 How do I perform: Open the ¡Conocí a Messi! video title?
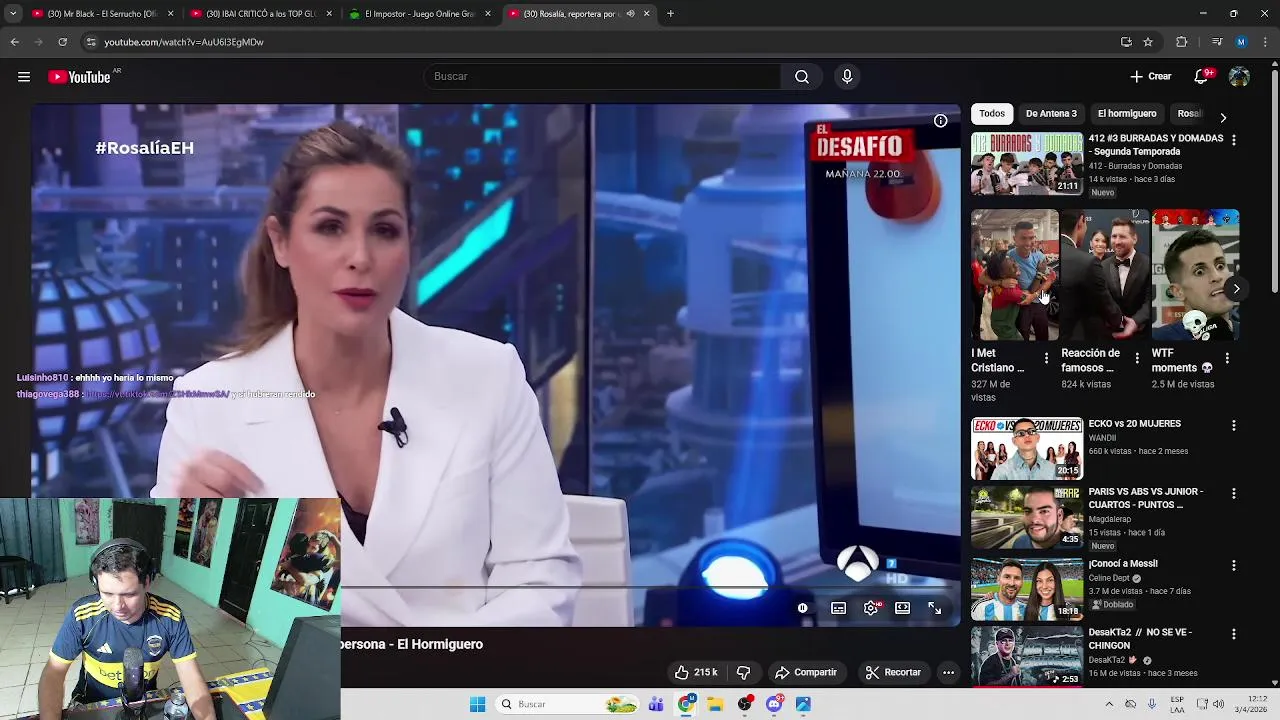1124,564
